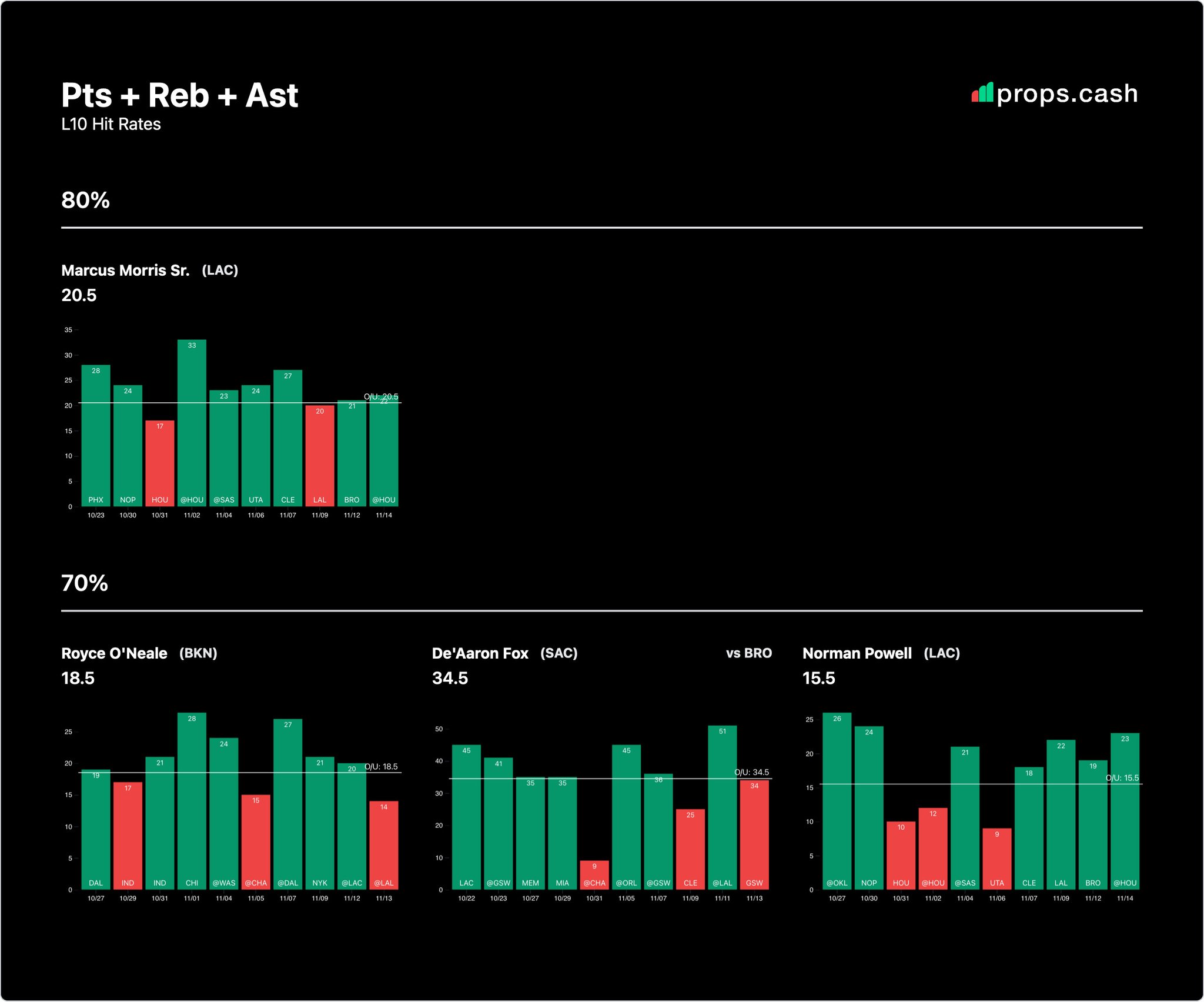Screen dimensions: 1204x1002
Task: Click Marcus Morris red LAL bar 20
Action: coord(320,456)
